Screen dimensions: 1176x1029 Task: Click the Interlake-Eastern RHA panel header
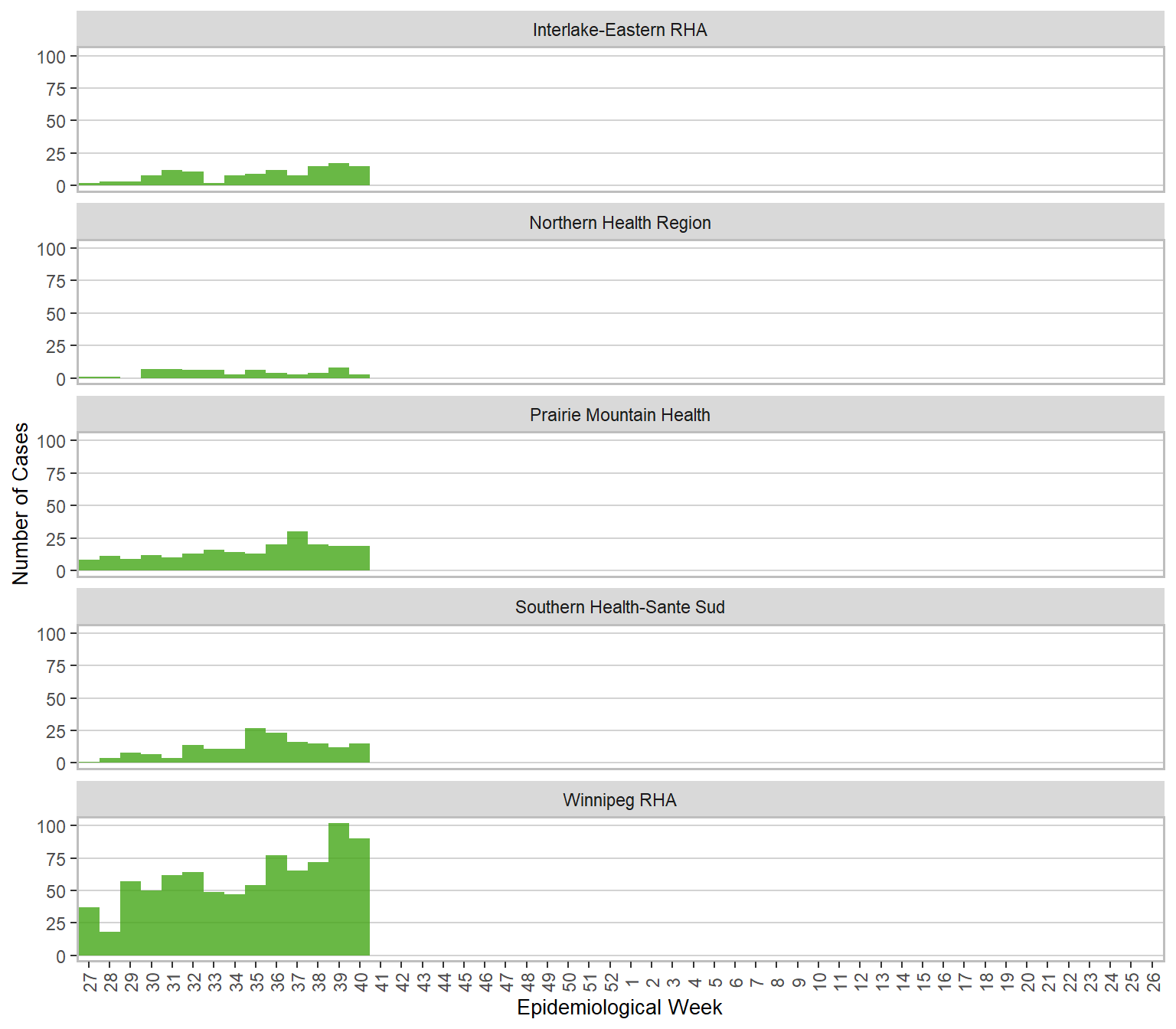[619, 30]
